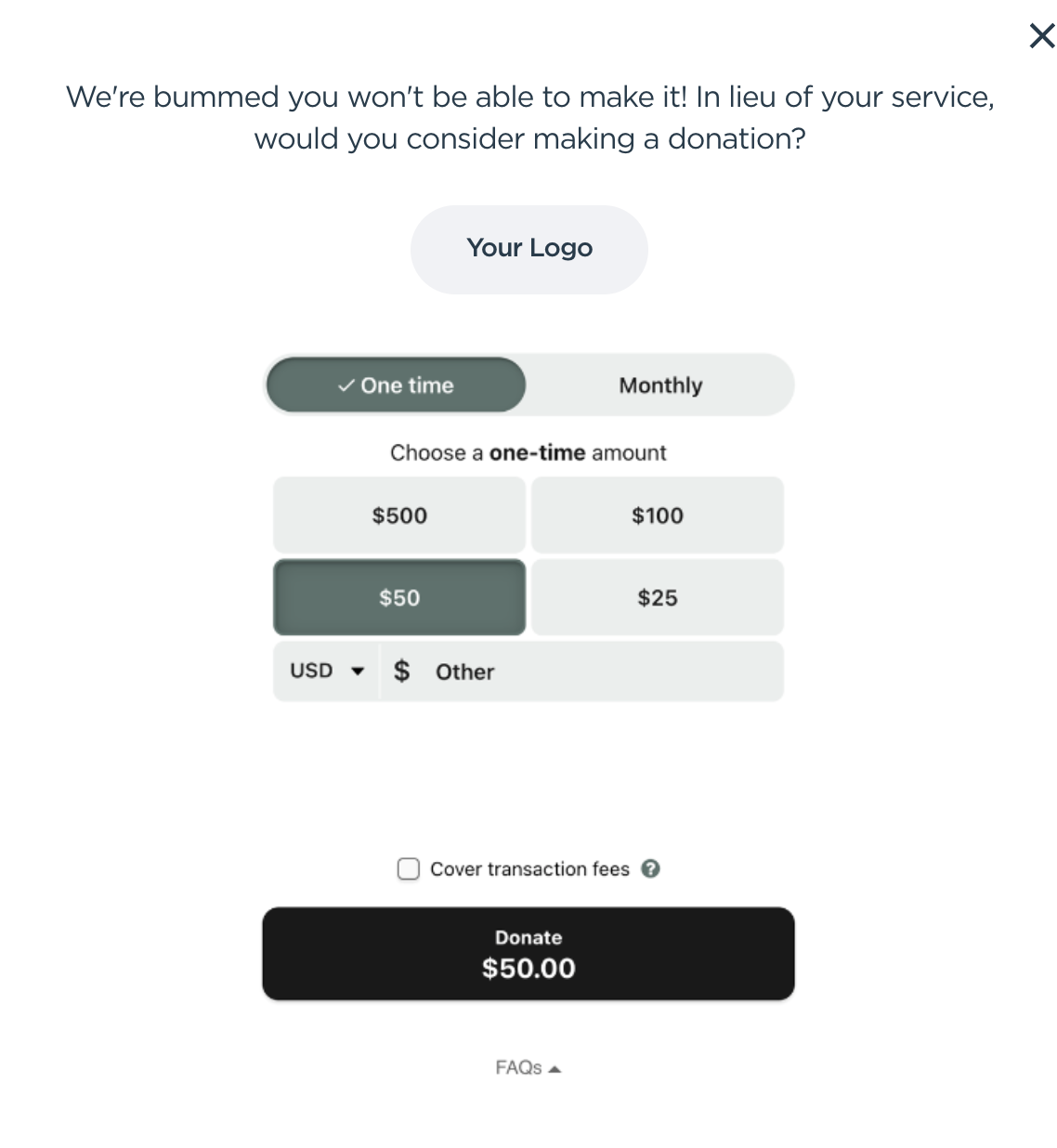The image size is (1057, 1148).
Task: Select the One time donation option
Action: click(x=397, y=385)
